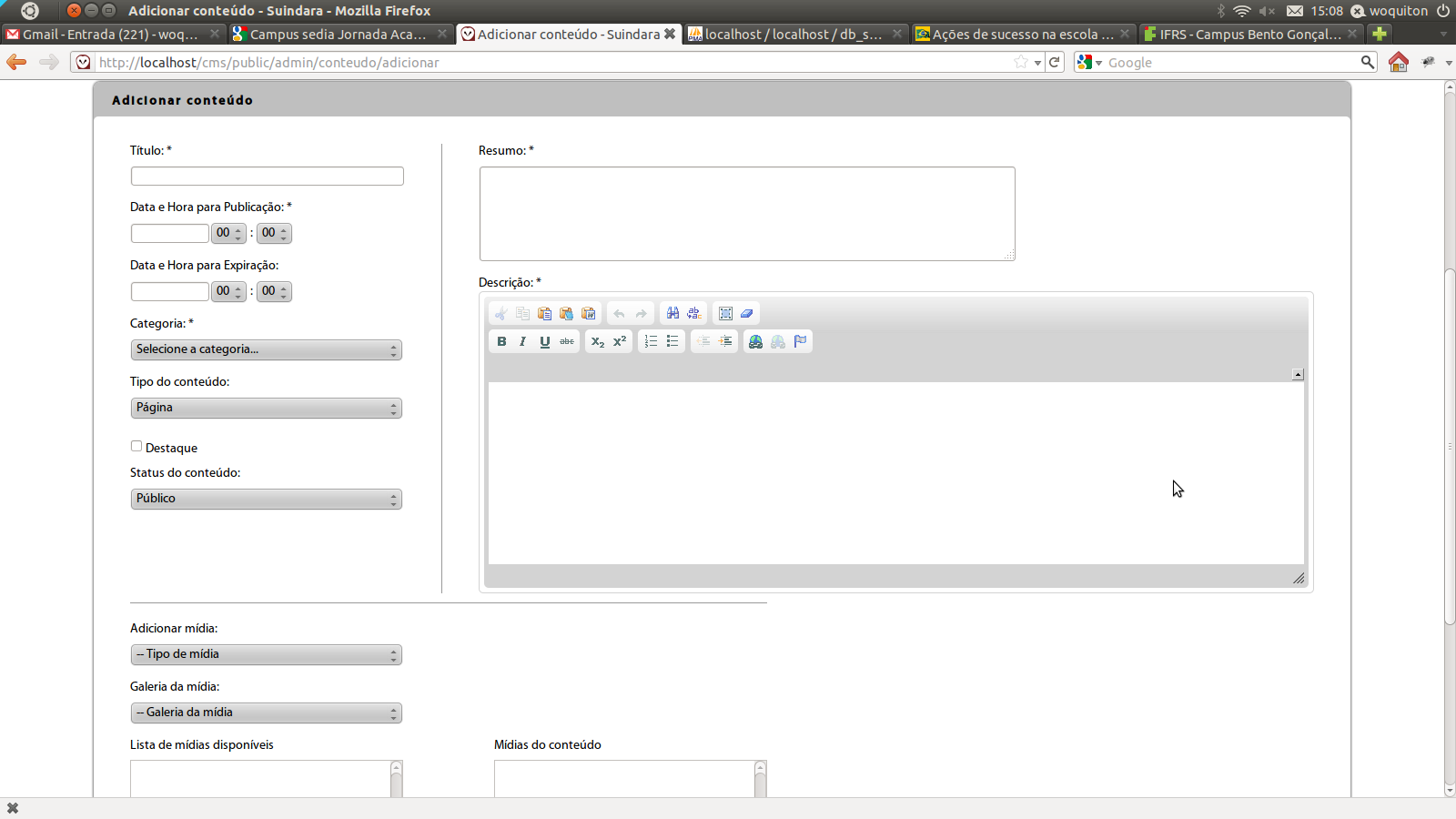Screen dimensions: 1456x819
Task: Click Paste as plain text icon
Action: 566,314
